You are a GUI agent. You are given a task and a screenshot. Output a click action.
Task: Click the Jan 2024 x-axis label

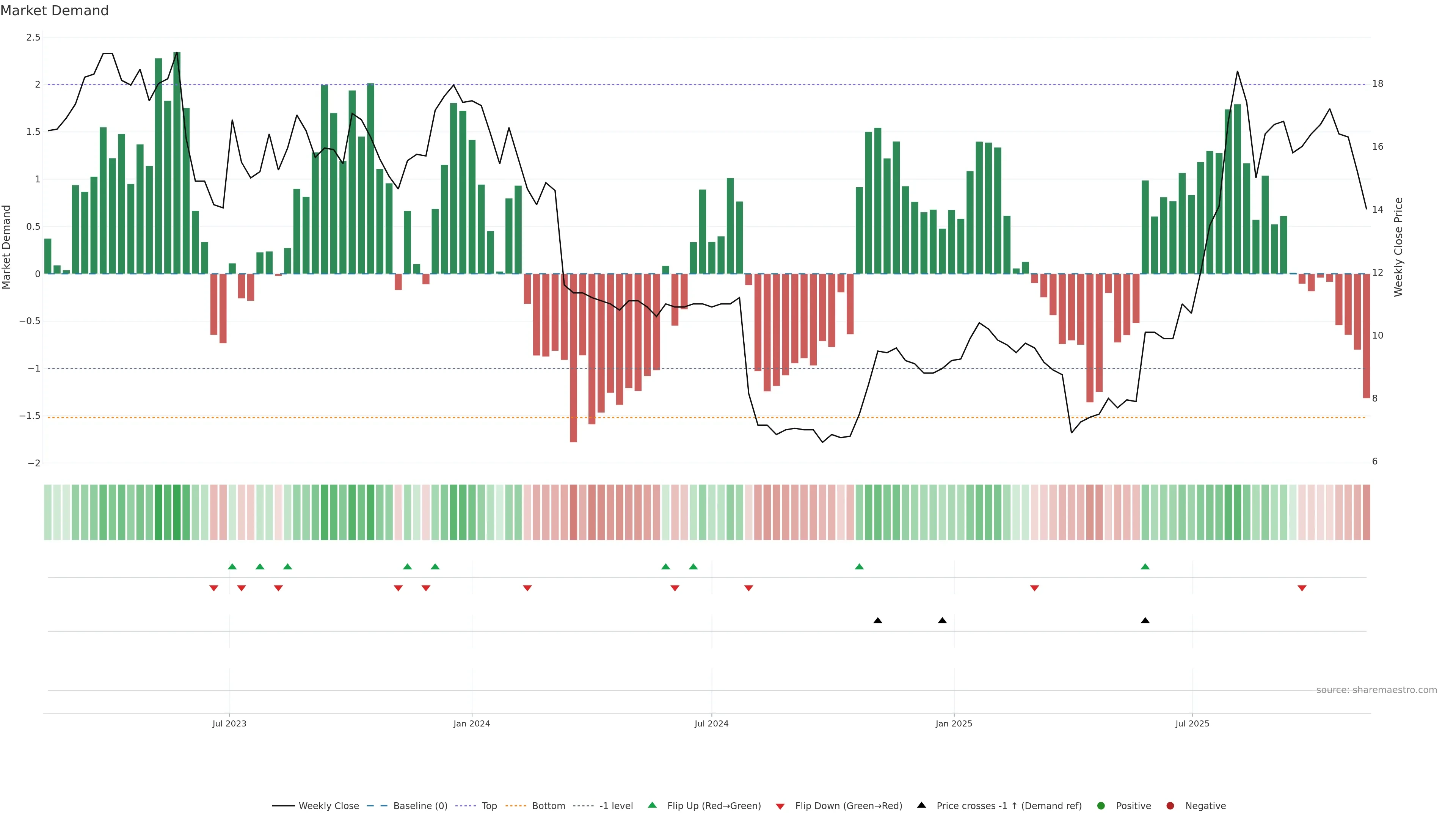(x=471, y=723)
